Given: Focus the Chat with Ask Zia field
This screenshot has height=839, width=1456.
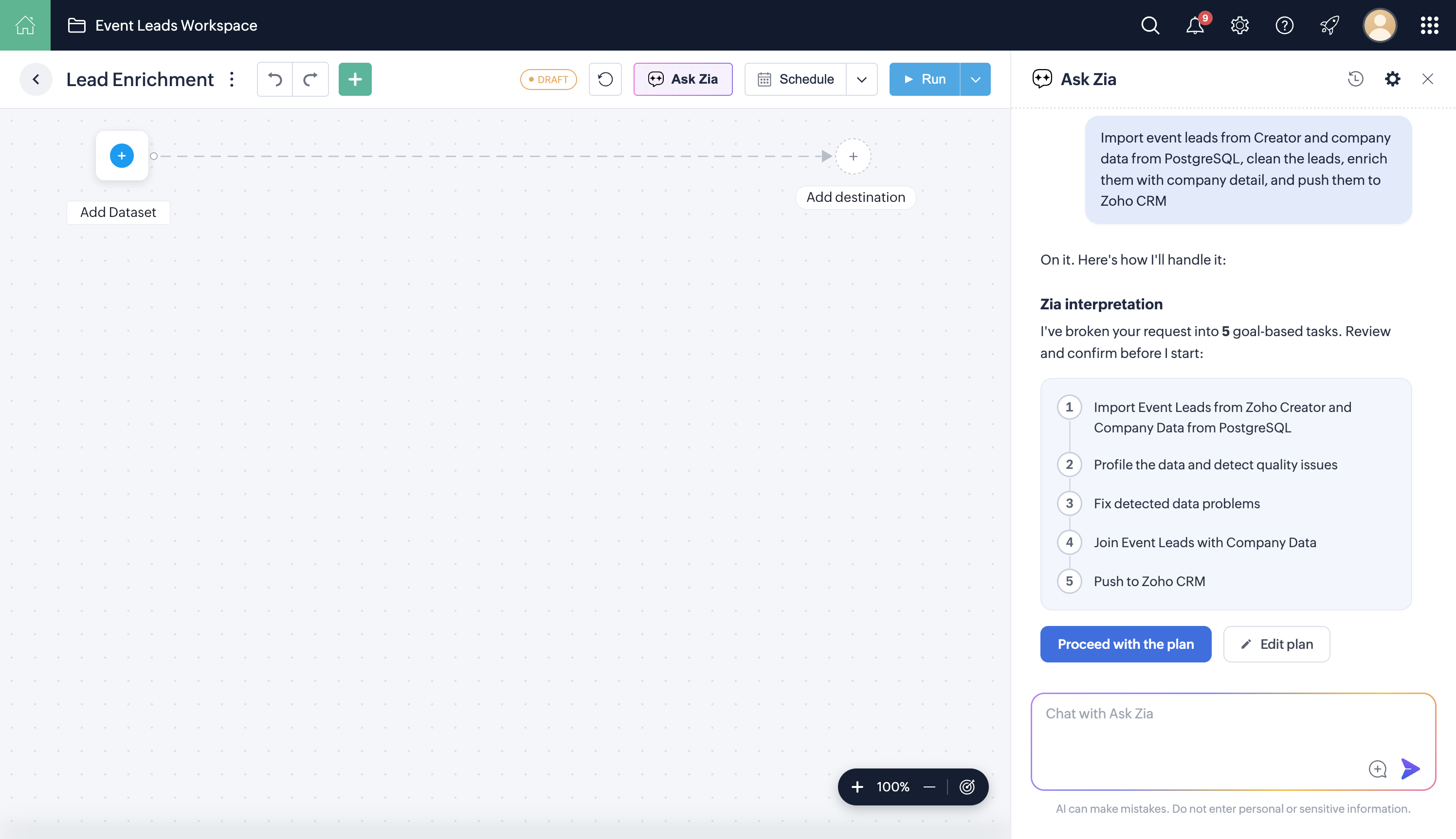Looking at the screenshot, I should [x=1233, y=741].
